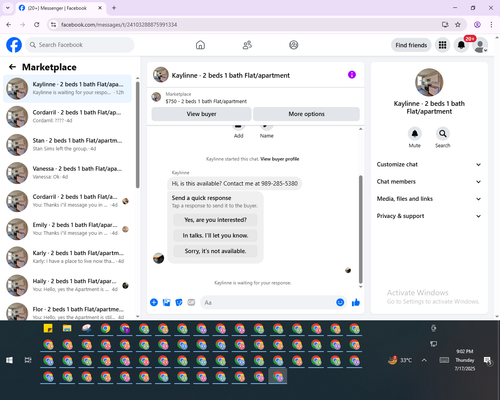Go back using the Marketplace back arrow
Screen dimensions: 500x400
pos(12,67)
